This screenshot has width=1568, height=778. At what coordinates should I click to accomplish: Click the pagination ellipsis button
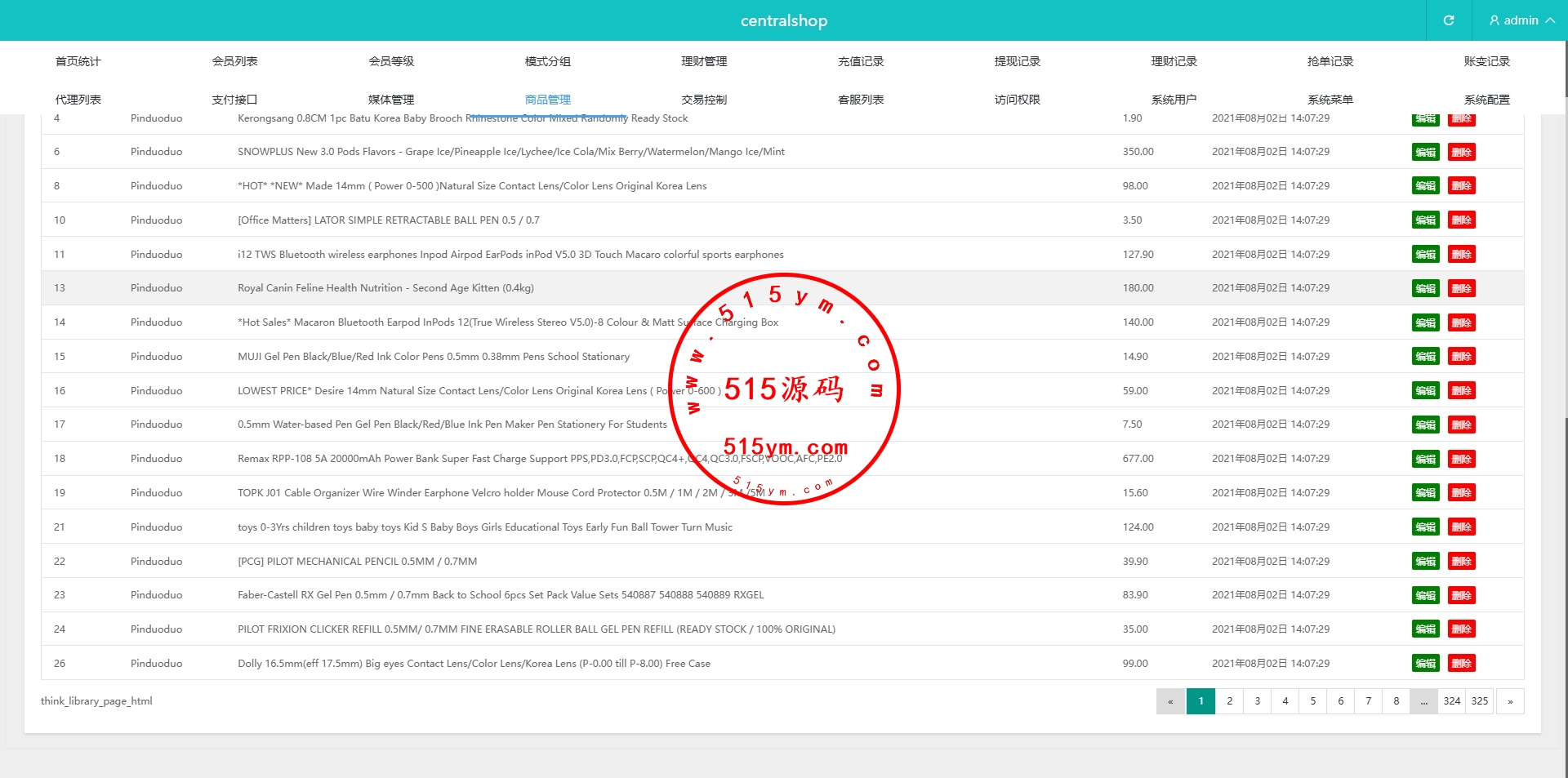click(x=1423, y=701)
